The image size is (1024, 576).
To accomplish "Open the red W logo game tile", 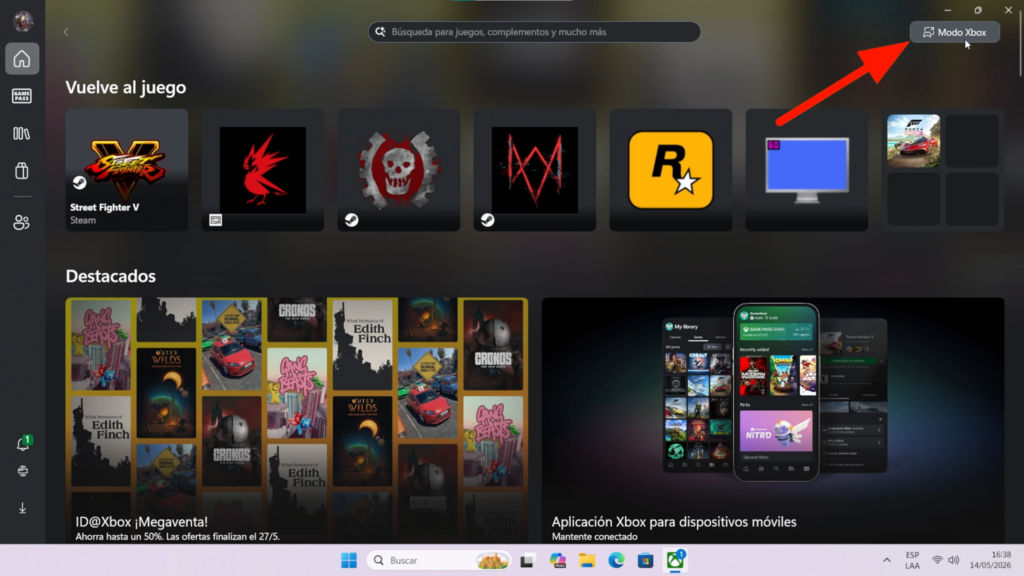I will pyautogui.click(x=535, y=170).
